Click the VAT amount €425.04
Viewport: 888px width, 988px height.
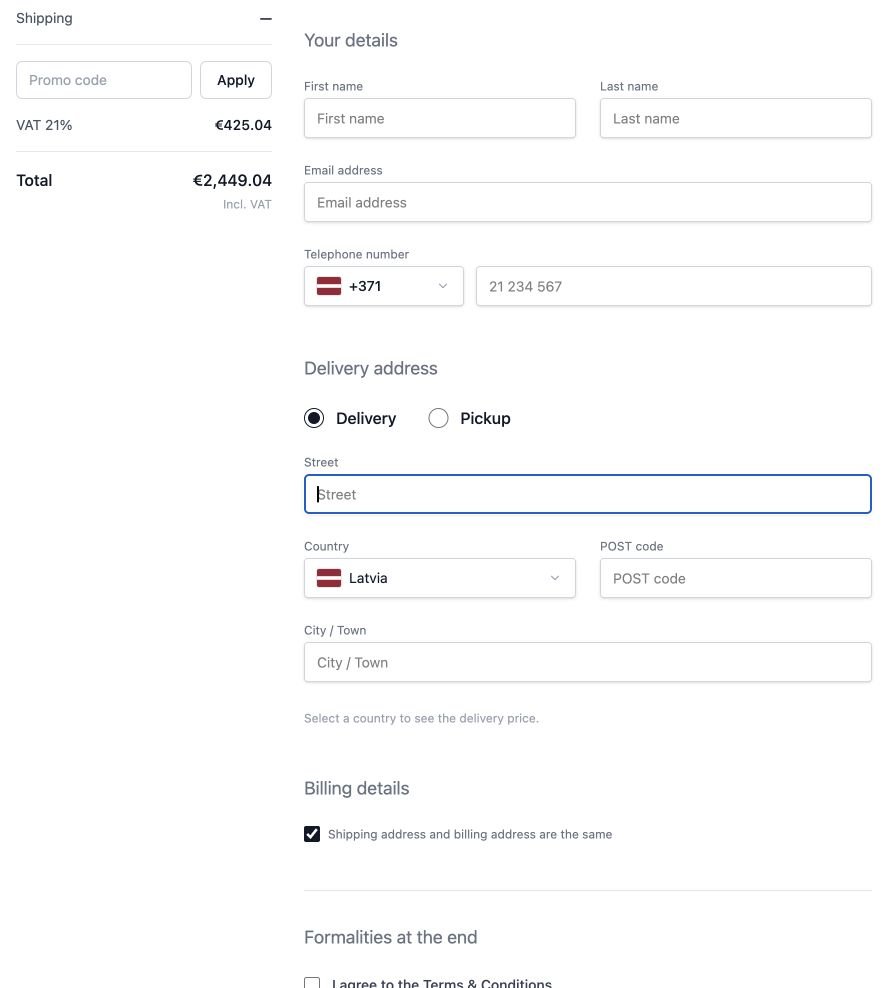(243, 125)
